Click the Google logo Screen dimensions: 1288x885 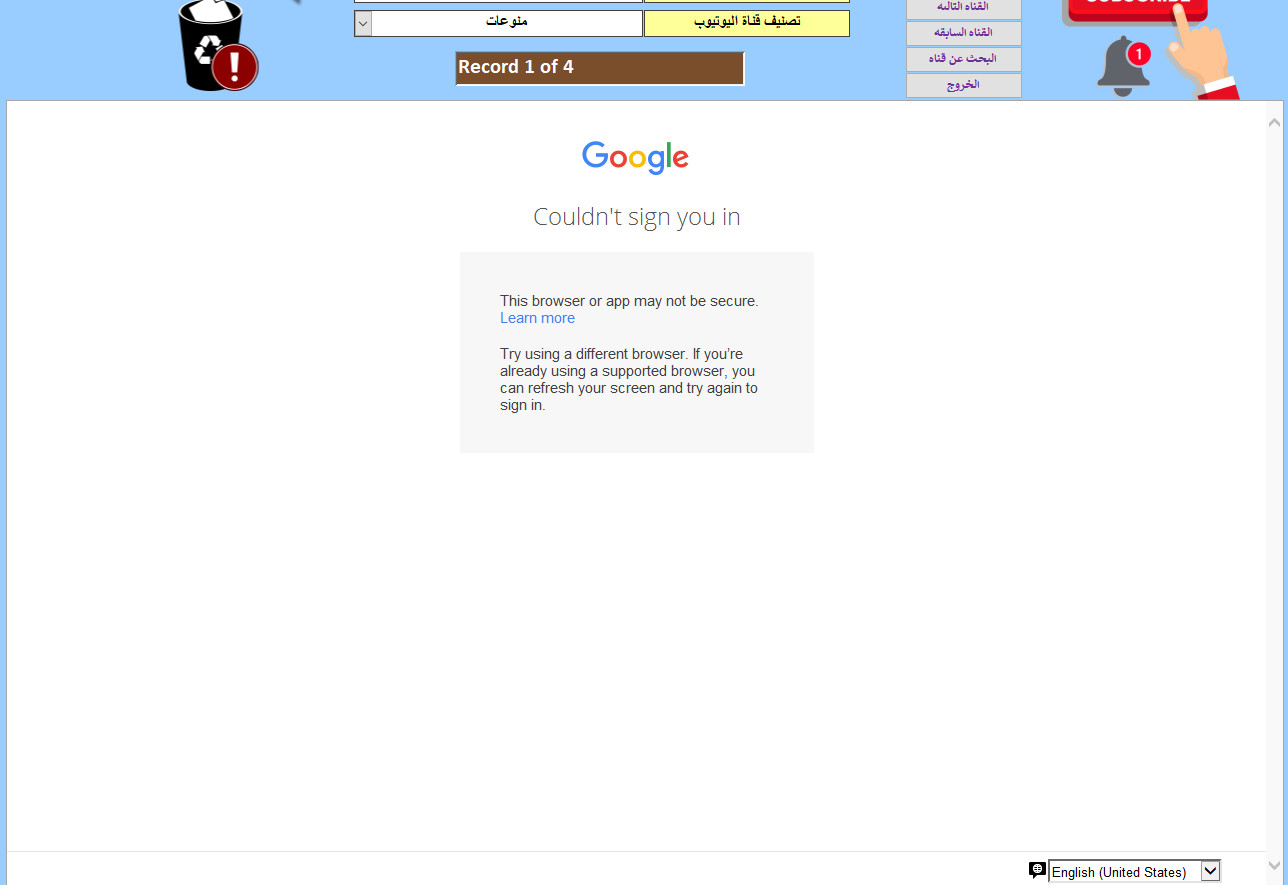click(636, 157)
